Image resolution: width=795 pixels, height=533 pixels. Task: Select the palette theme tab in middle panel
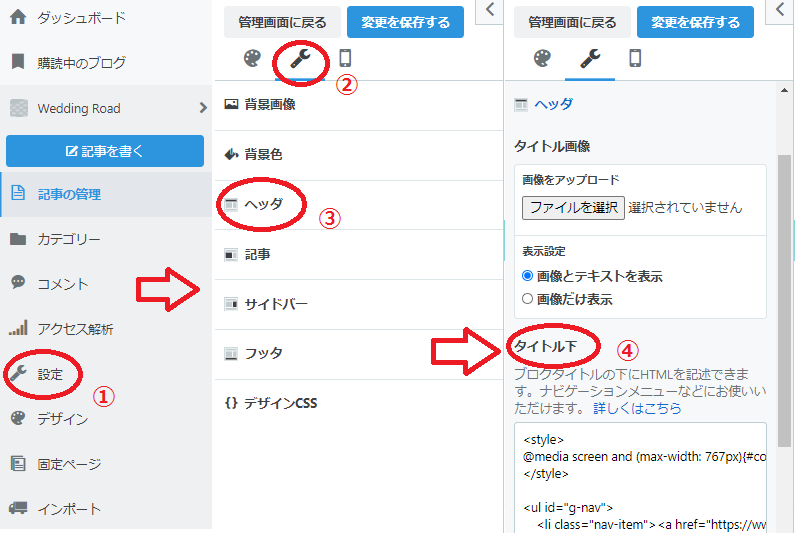(x=252, y=58)
